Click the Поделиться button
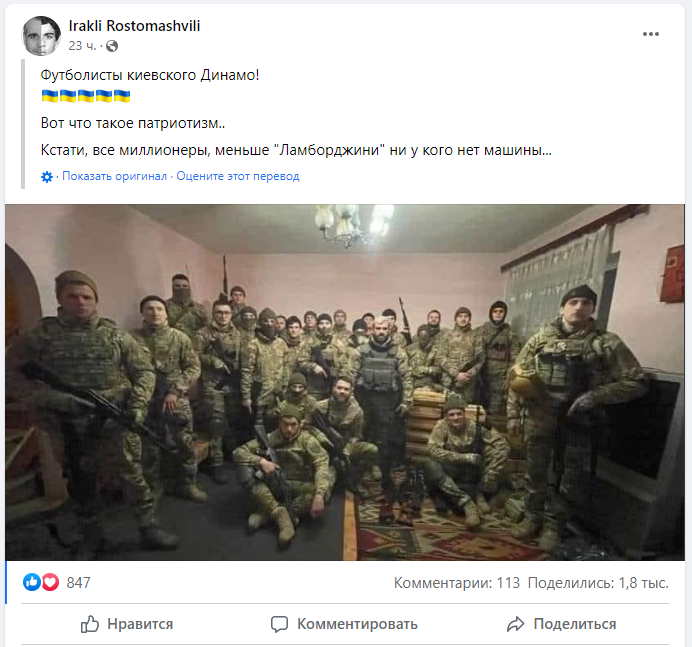This screenshot has height=647, width=692. [561, 624]
